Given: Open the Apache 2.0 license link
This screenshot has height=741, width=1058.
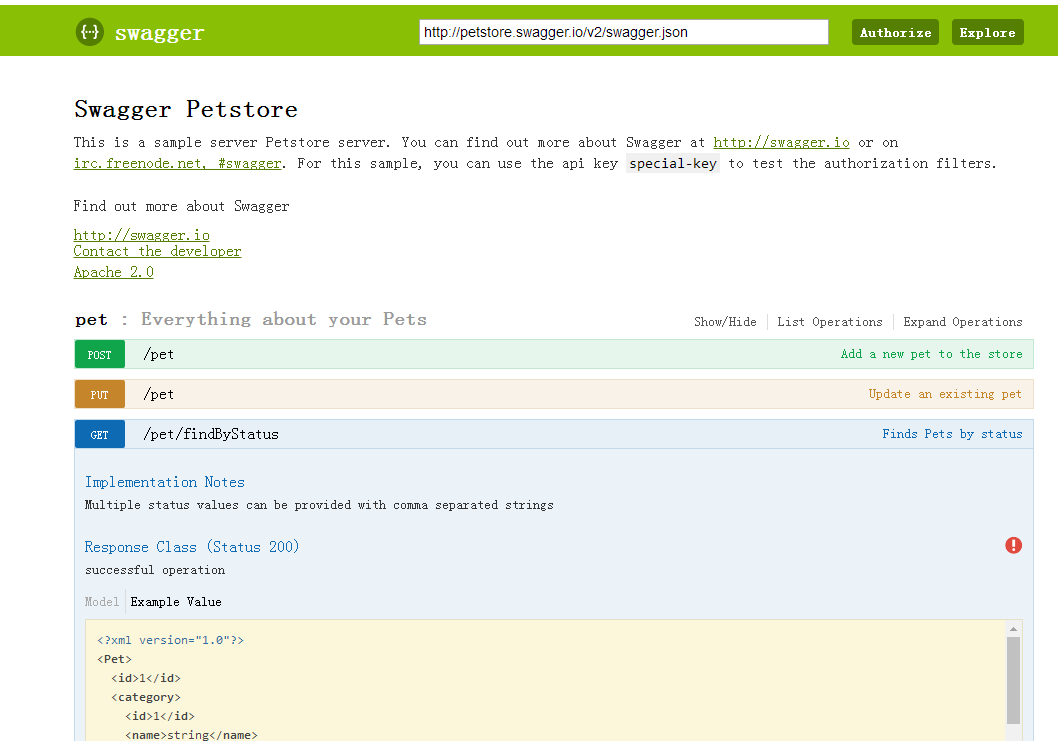Looking at the screenshot, I should point(113,272).
